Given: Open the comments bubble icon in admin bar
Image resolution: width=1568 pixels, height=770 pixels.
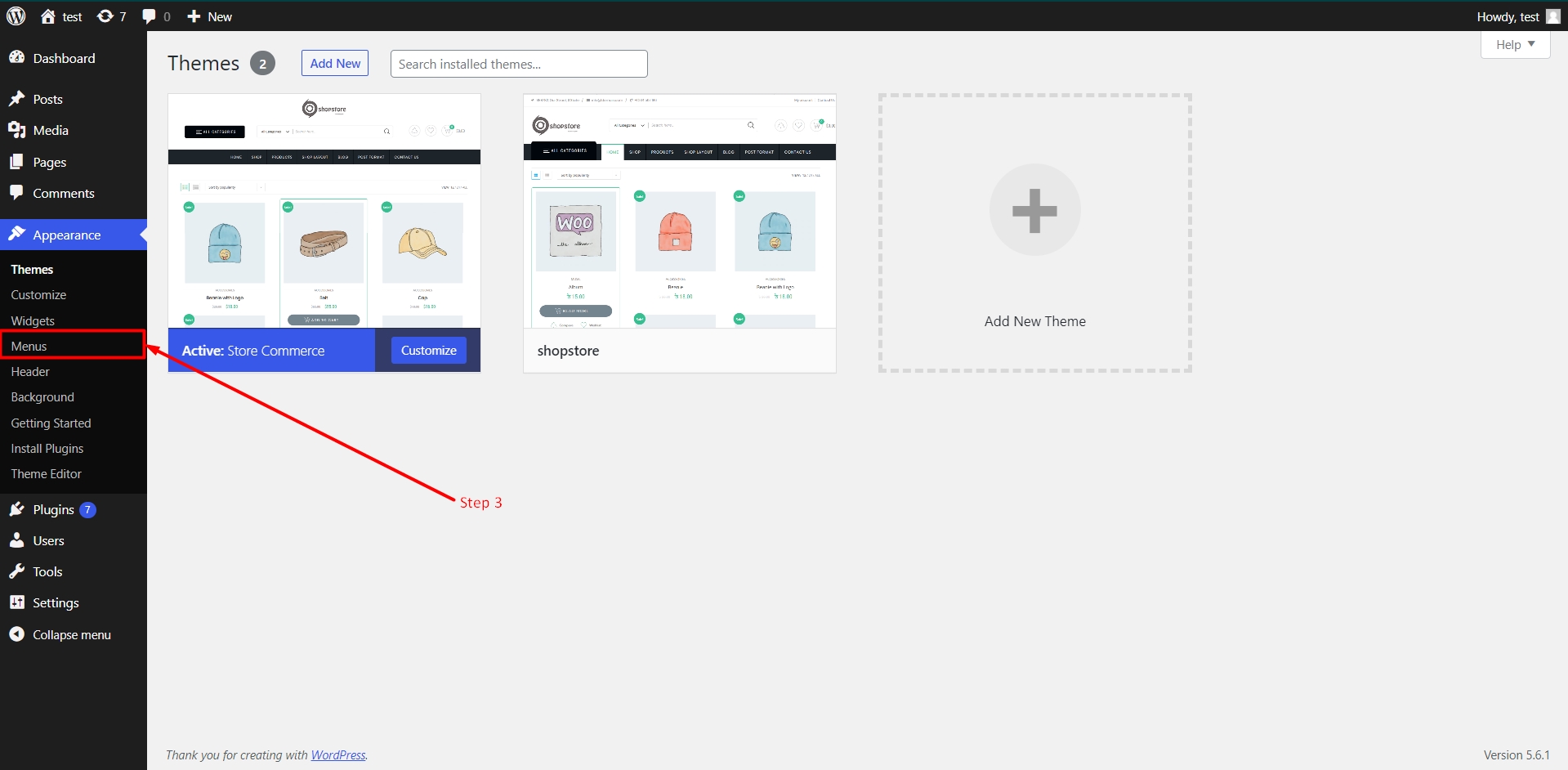Looking at the screenshot, I should pos(149,16).
